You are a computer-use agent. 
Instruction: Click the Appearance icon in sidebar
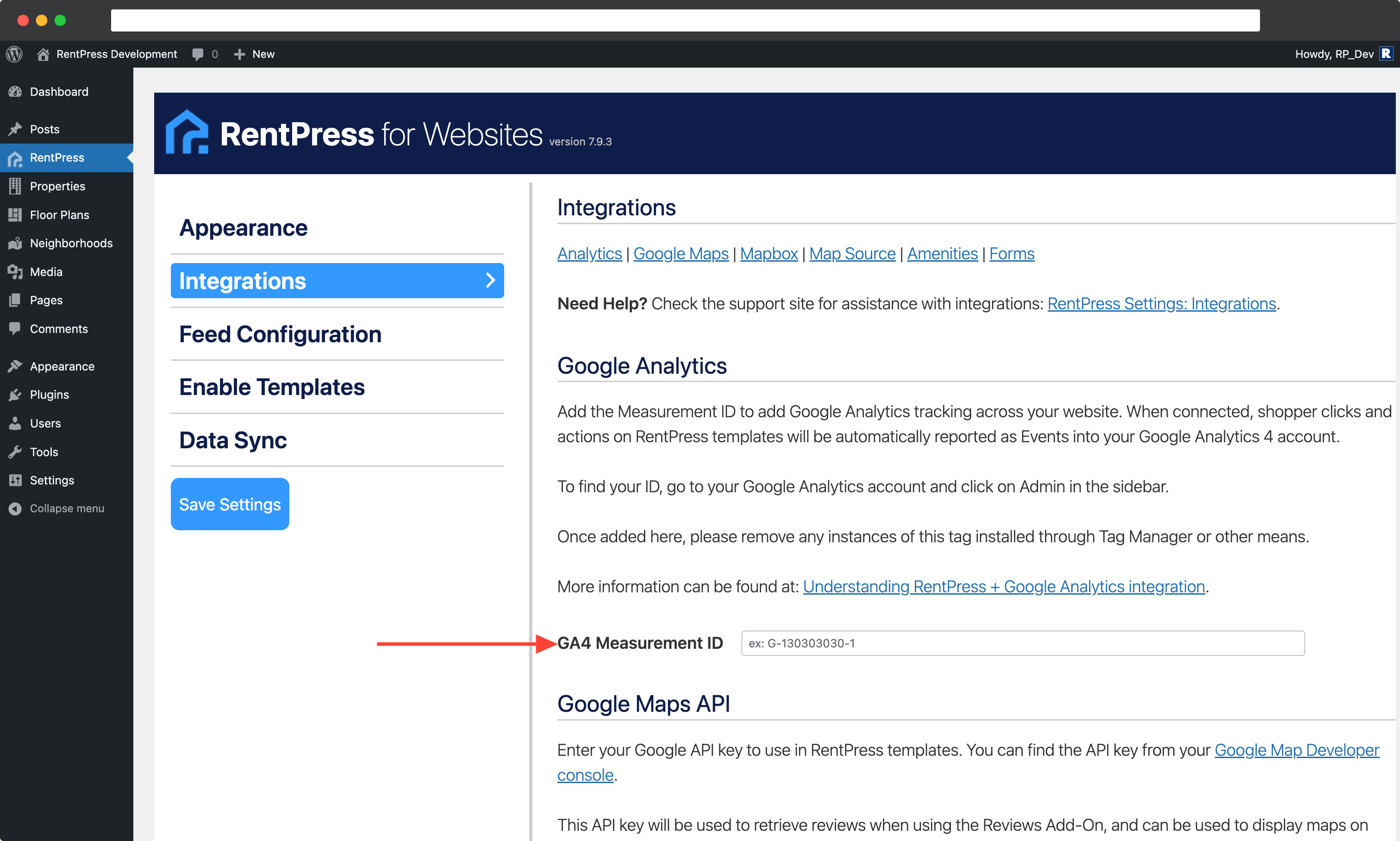pos(15,365)
